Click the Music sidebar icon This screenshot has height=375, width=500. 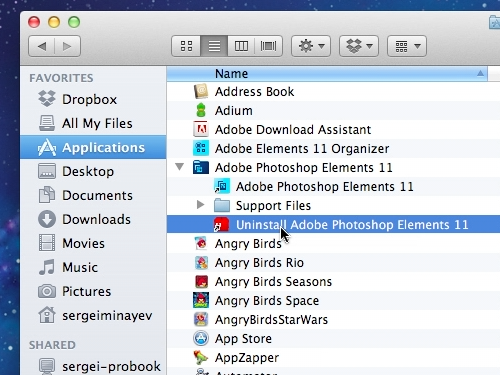[47, 267]
